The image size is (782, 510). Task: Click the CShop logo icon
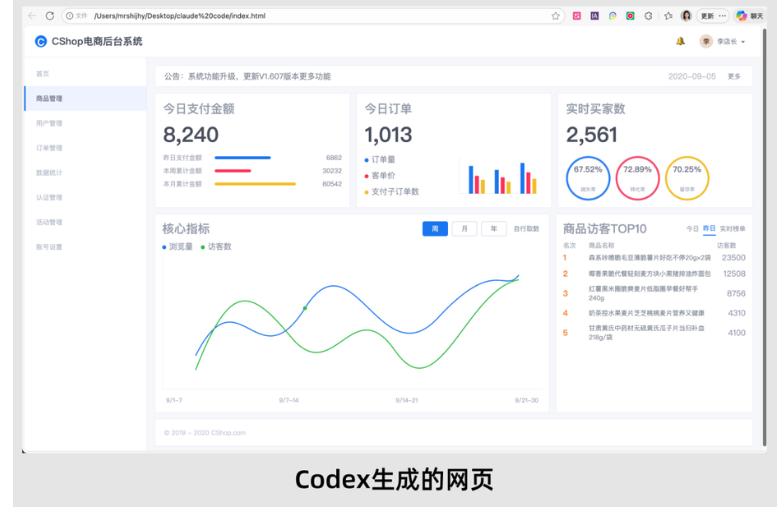tap(41, 41)
